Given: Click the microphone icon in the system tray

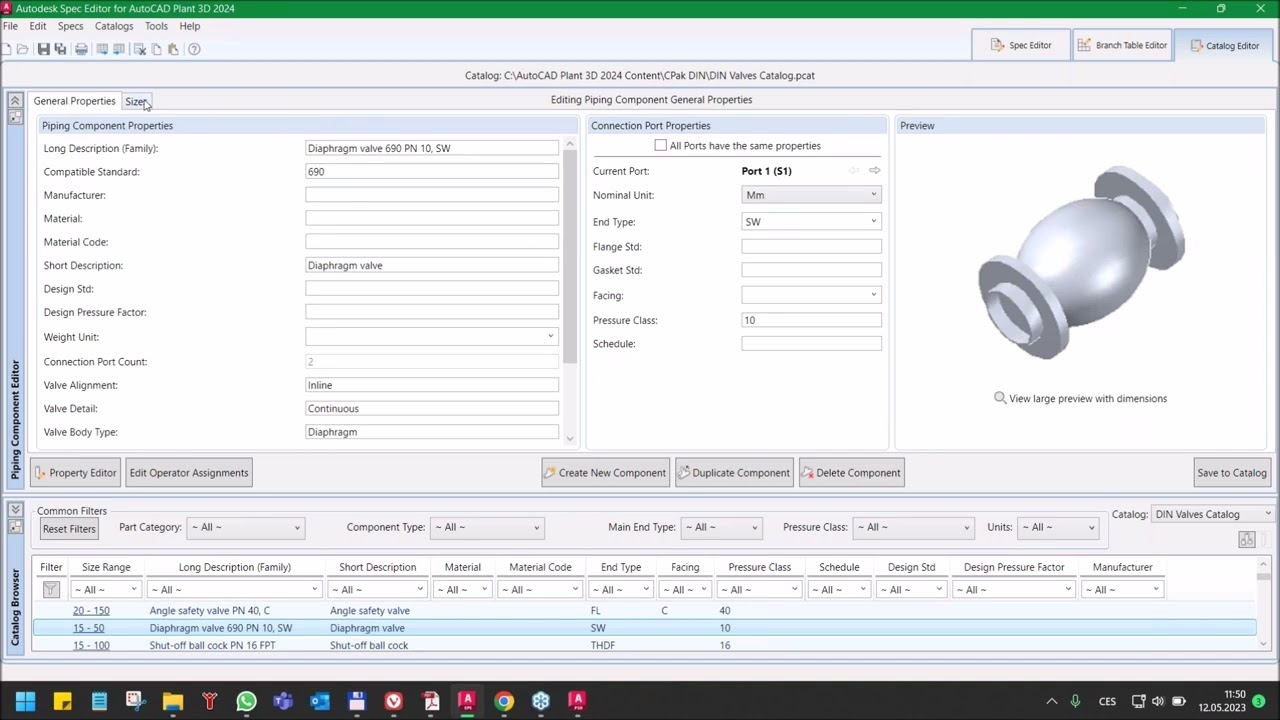Looking at the screenshot, I should [x=1075, y=701].
